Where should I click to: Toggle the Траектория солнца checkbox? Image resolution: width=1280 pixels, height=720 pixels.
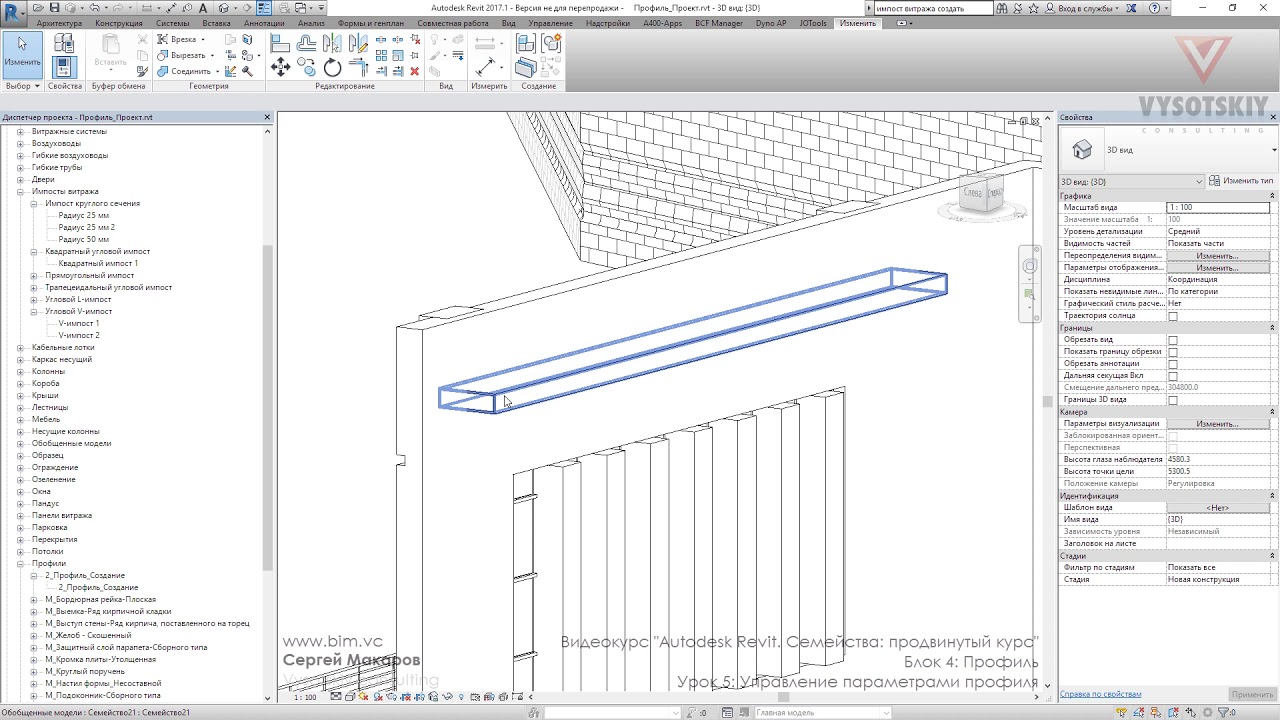pyautogui.click(x=1173, y=316)
